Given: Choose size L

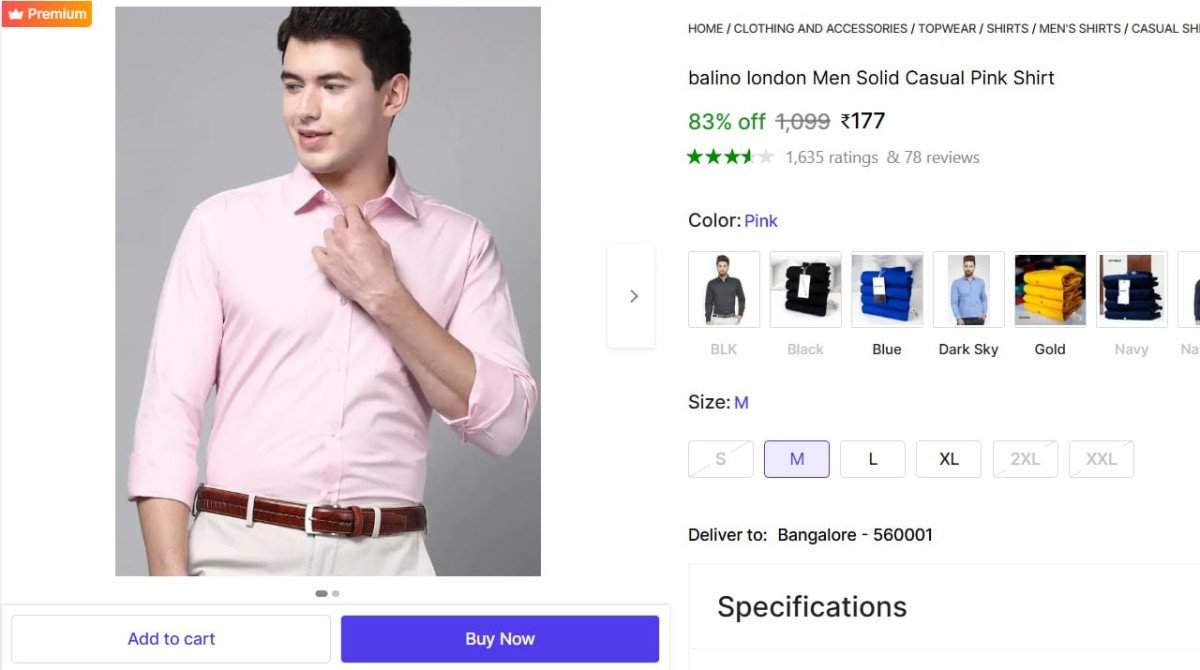Looking at the screenshot, I should tap(873, 459).
